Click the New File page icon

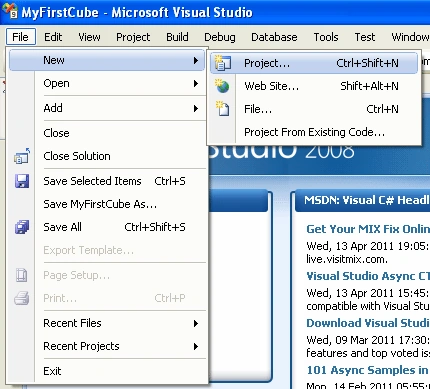point(222,109)
